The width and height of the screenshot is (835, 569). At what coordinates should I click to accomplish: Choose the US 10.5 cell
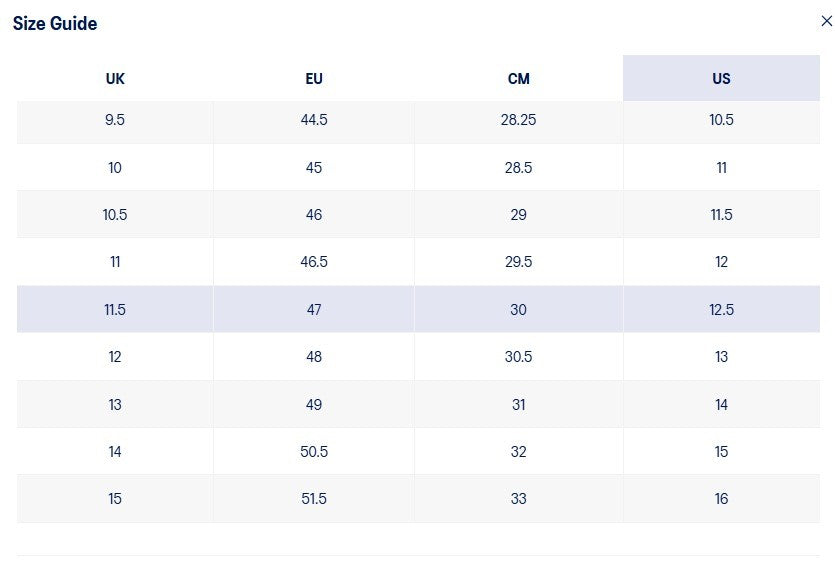click(721, 120)
